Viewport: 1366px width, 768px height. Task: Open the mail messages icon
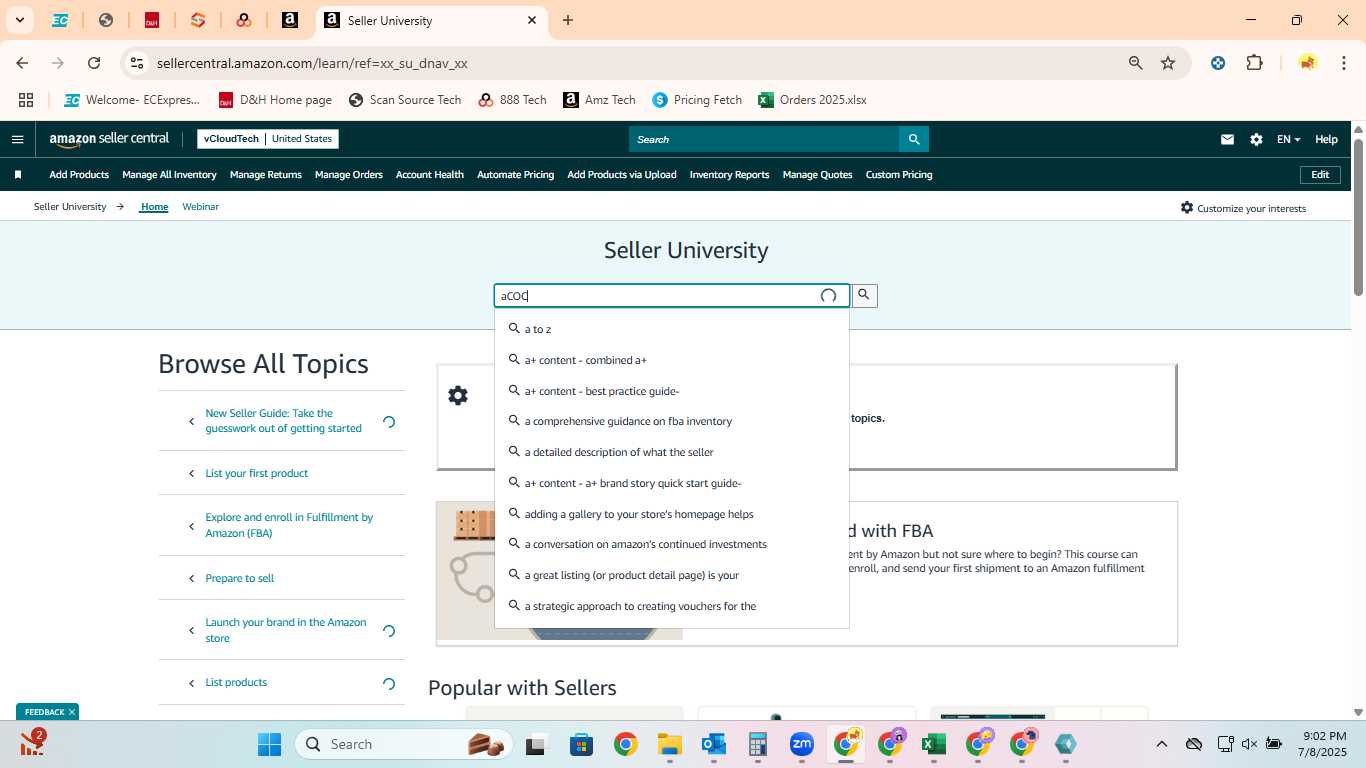[x=1227, y=140]
